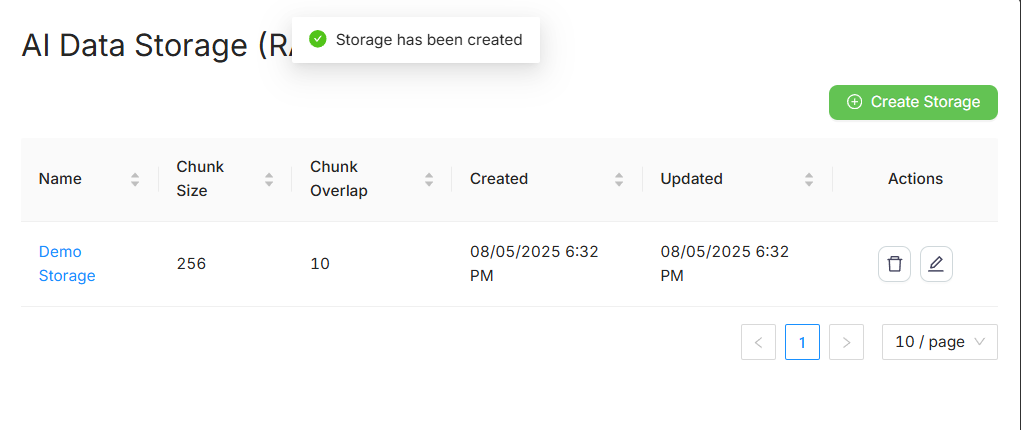Click the Storage has been created notification

pos(428,40)
